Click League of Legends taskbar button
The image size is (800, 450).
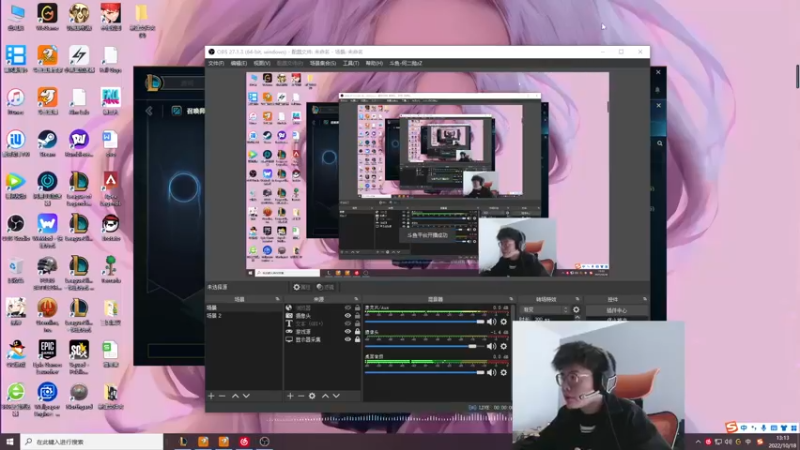click(x=183, y=442)
